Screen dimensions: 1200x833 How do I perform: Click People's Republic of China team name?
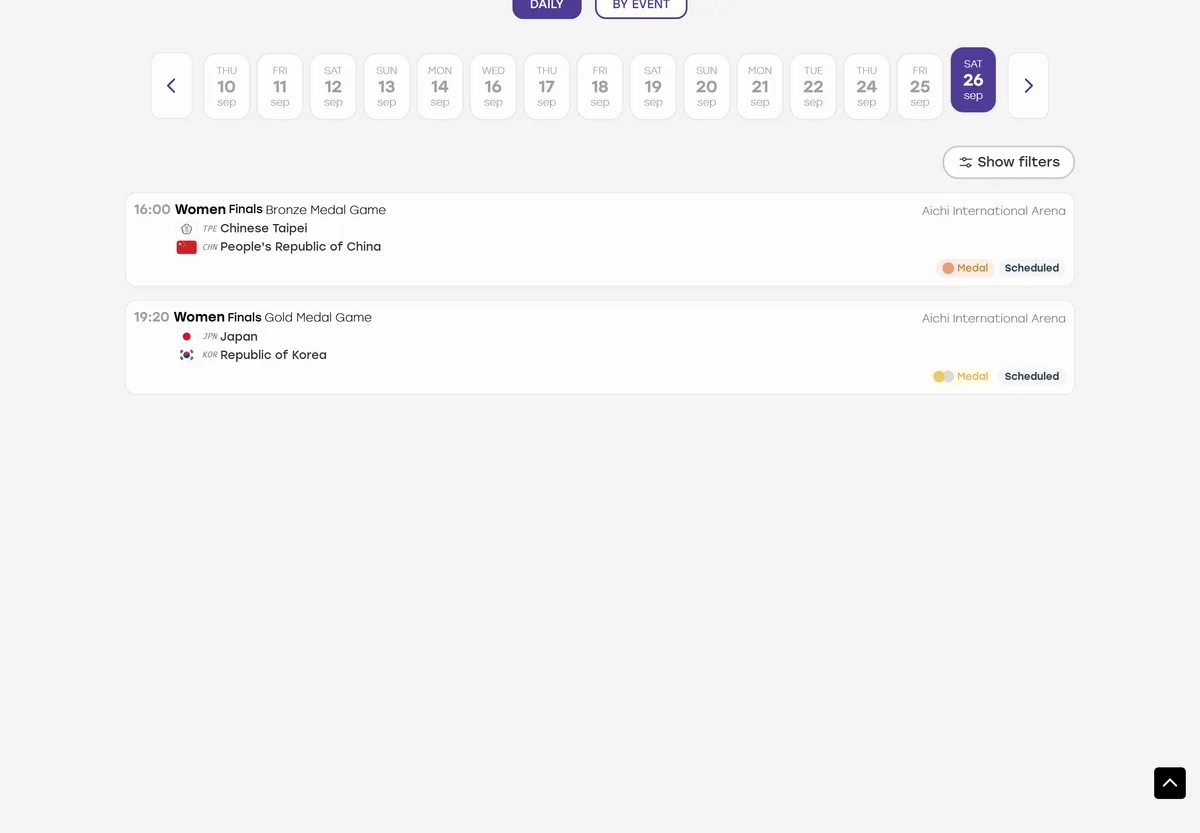pyautogui.click(x=301, y=247)
